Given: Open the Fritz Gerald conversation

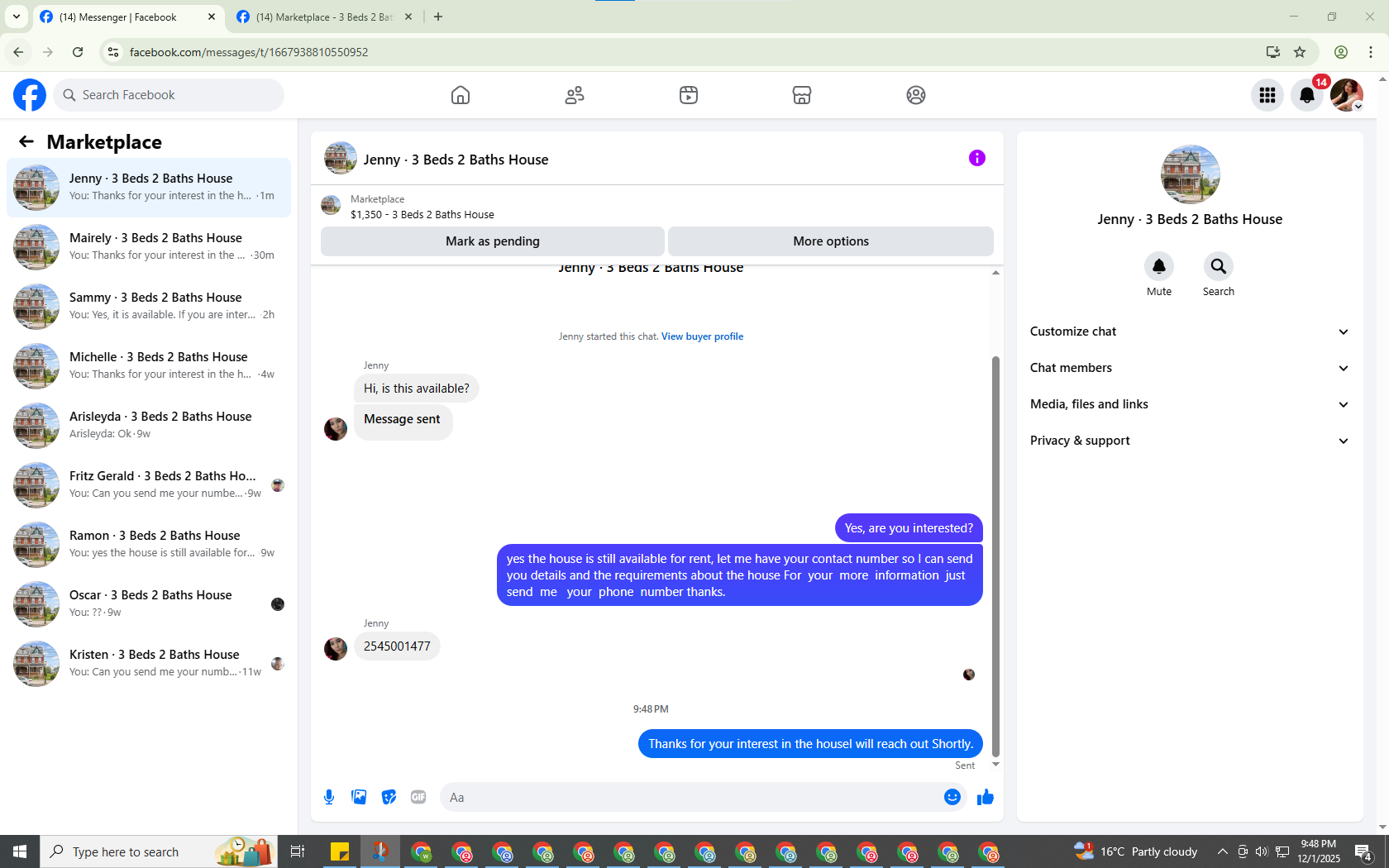Looking at the screenshot, I should click(149, 485).
